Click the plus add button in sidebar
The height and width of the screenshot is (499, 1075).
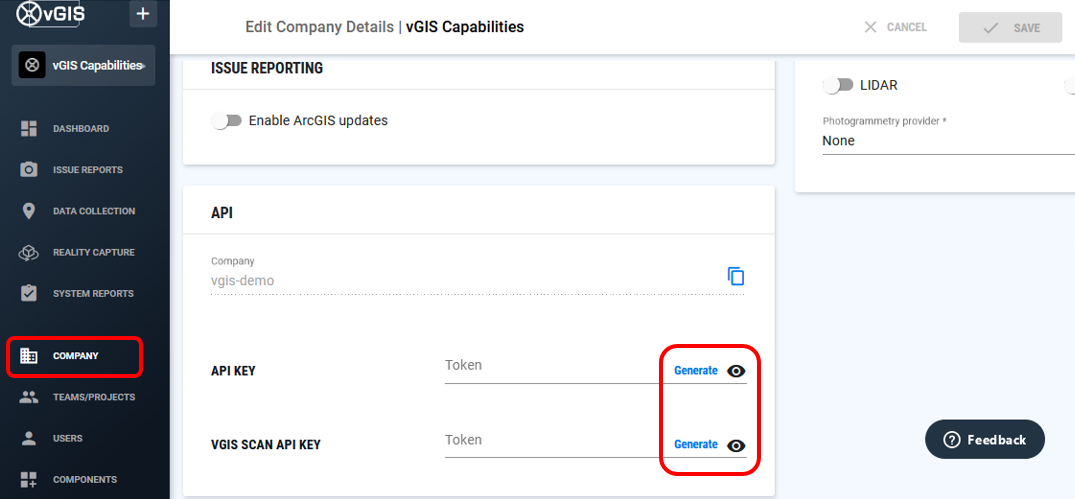[143, 14]
